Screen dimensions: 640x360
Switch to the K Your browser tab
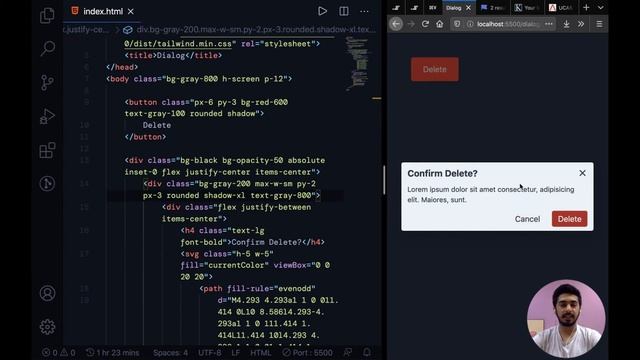[527, 8]
